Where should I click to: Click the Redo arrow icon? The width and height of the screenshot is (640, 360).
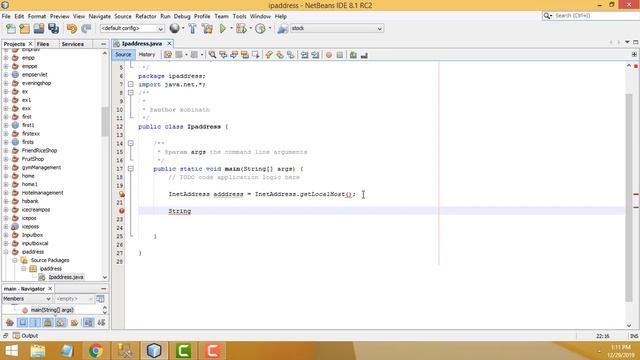[x=86, y=29]
